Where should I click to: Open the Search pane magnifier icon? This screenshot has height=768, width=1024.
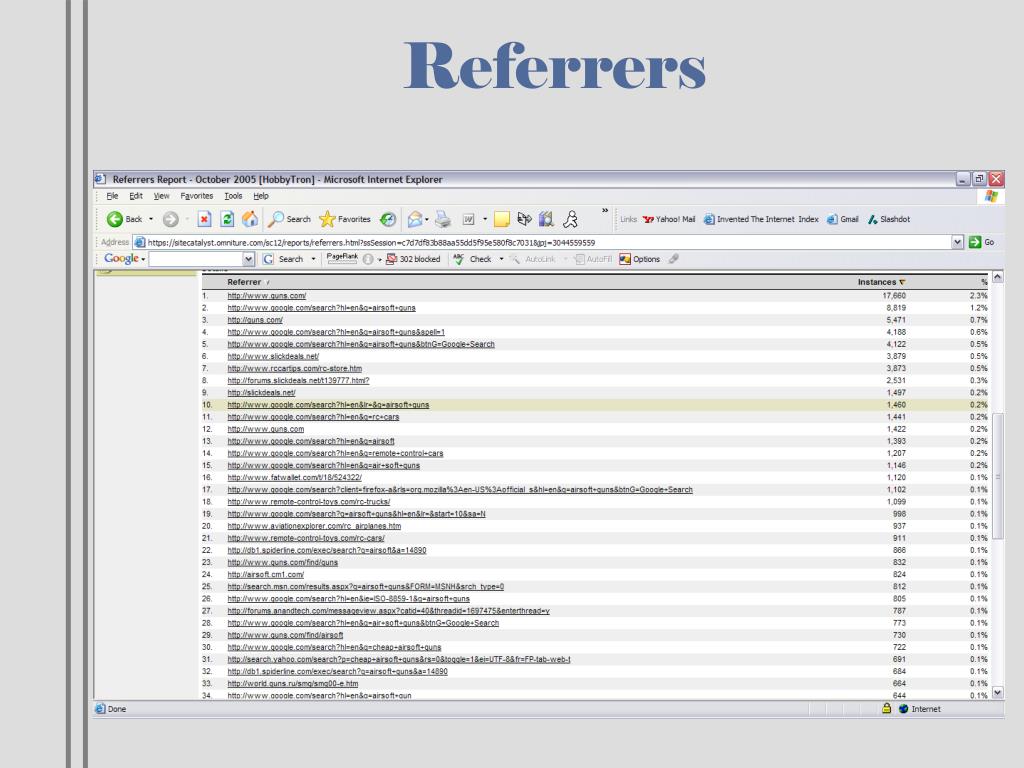click(276, 219)
